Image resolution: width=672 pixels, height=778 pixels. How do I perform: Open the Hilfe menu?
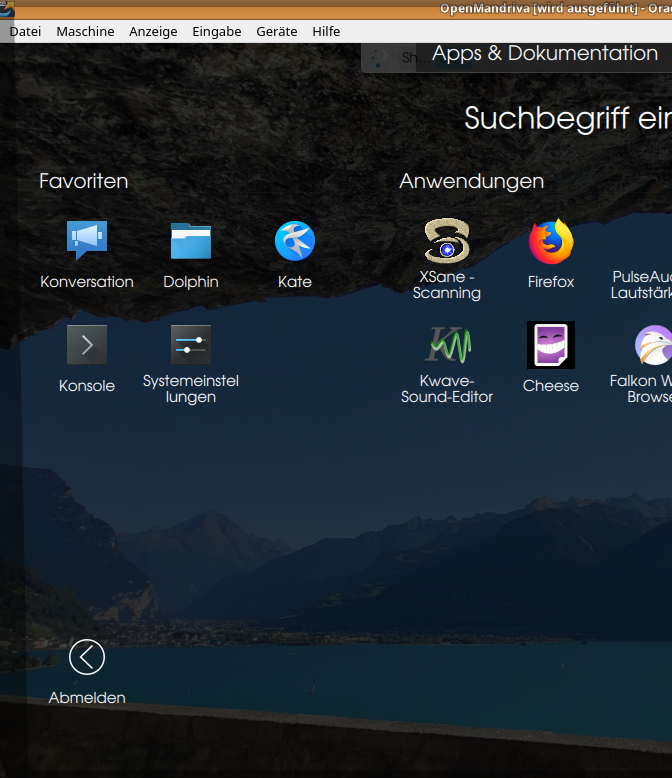click(326, 31)
